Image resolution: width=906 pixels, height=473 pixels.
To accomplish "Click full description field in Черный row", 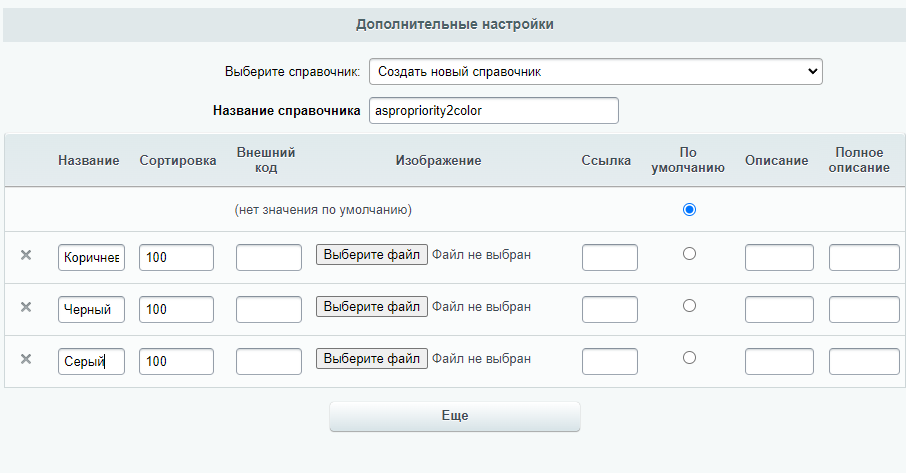I will pos(864,310).
